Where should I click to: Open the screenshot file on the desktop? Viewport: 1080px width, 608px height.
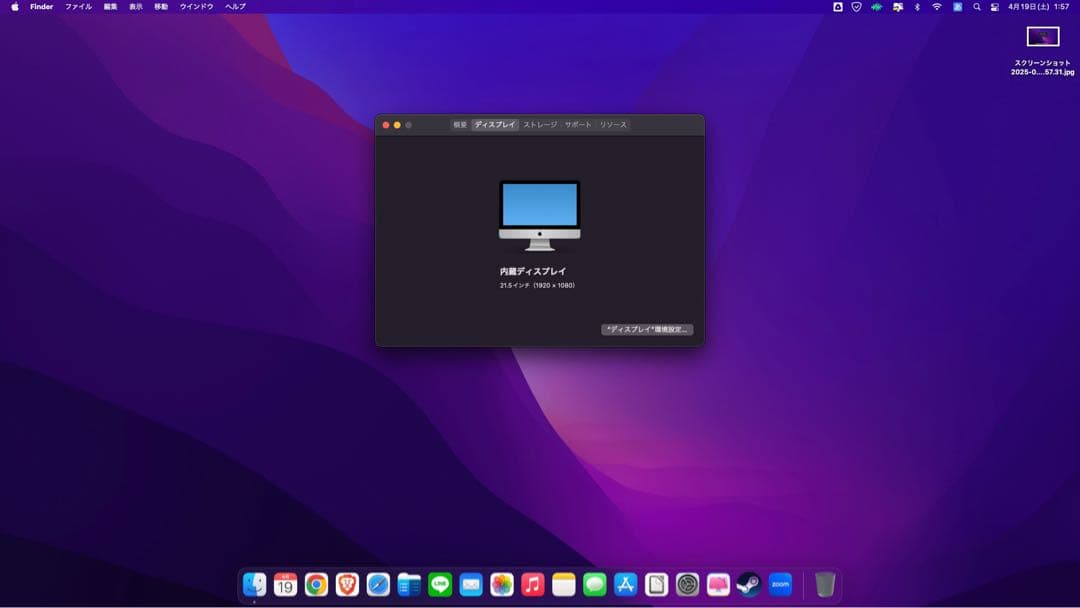[x=1041, y=37]
